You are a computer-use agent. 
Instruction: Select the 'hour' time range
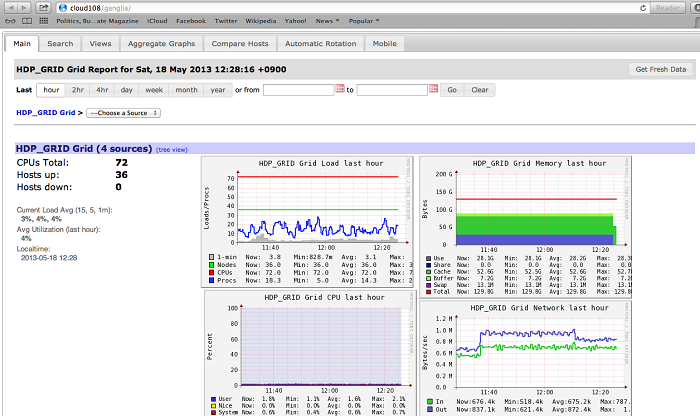pos(51,90)
